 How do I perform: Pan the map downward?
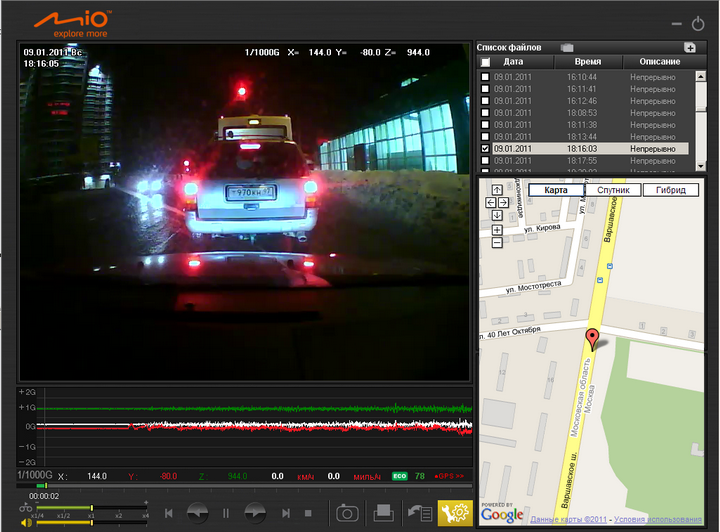coord(497,215)
